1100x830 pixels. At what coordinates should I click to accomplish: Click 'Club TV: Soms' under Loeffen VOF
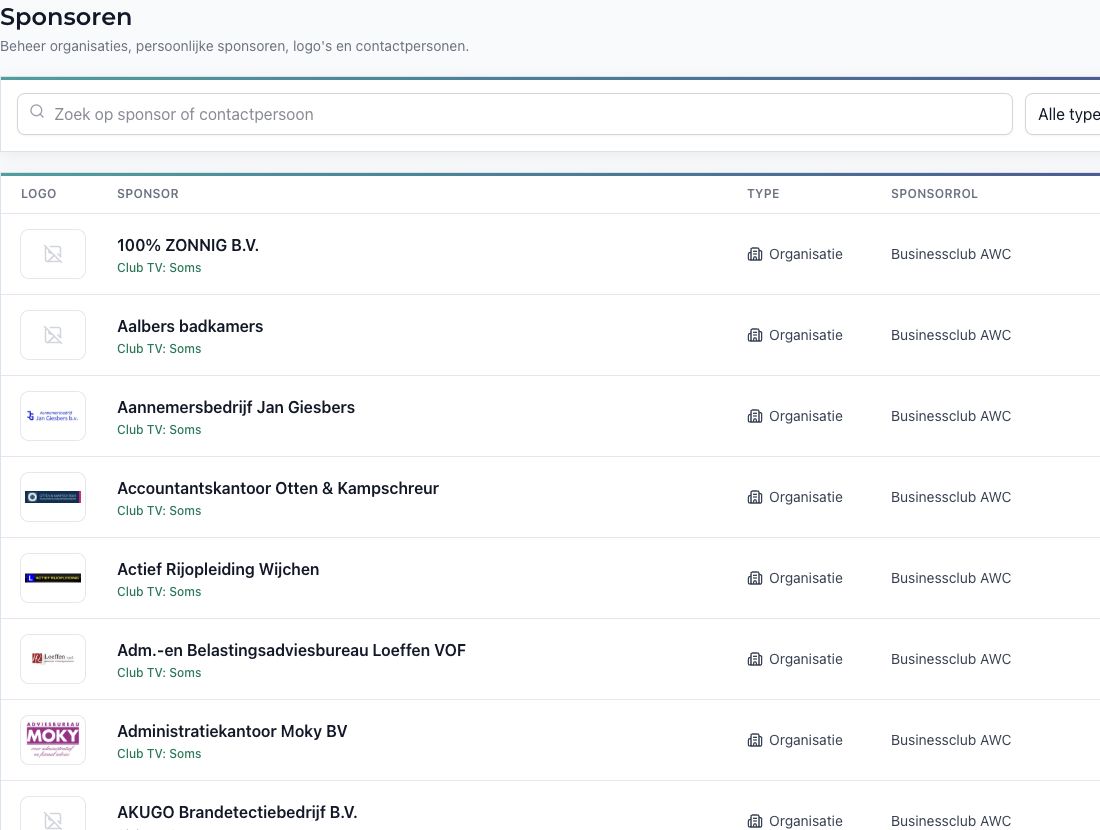point(159,673)
